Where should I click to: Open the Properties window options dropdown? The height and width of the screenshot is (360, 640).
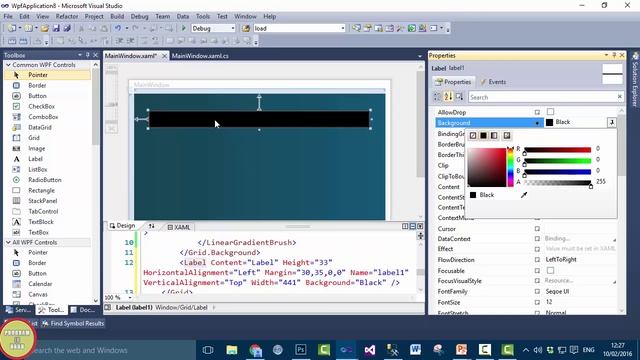606,55
